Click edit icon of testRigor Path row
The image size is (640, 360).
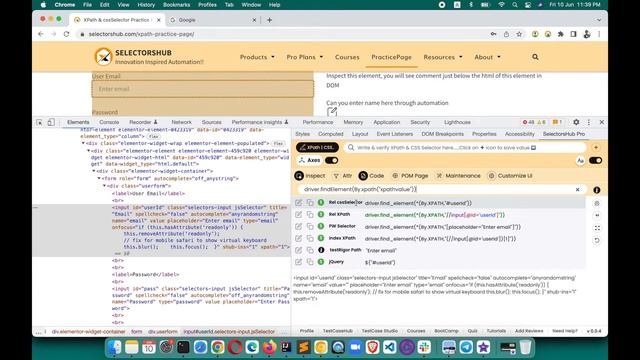(298, 250)
